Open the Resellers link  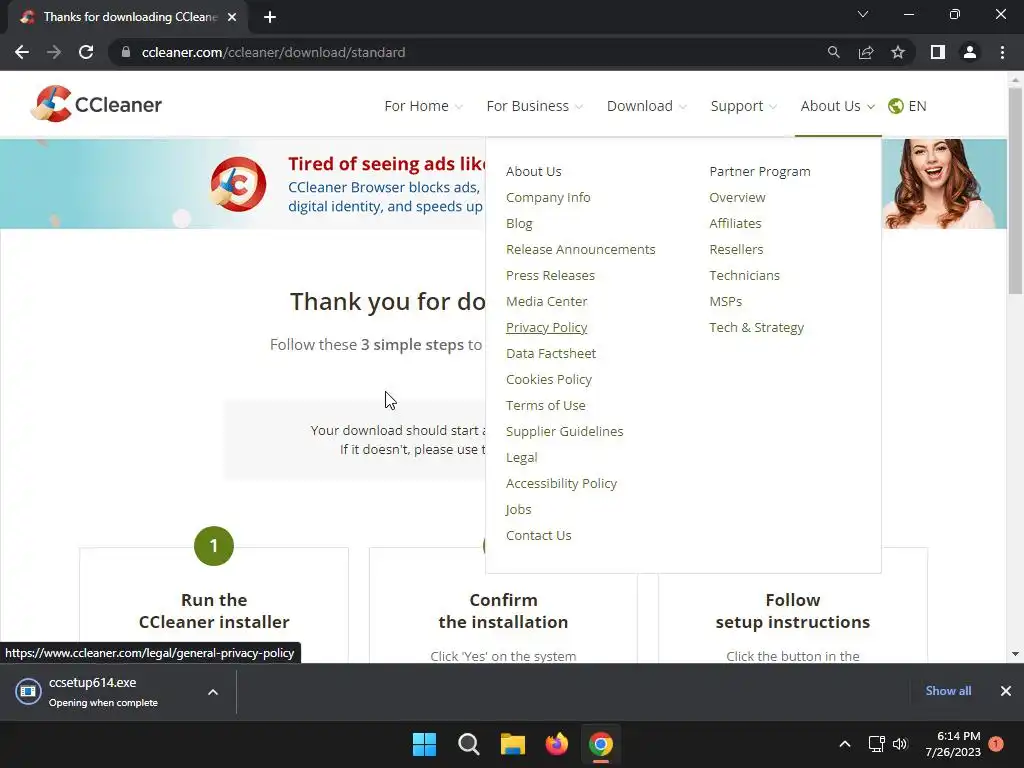(736, 249)
